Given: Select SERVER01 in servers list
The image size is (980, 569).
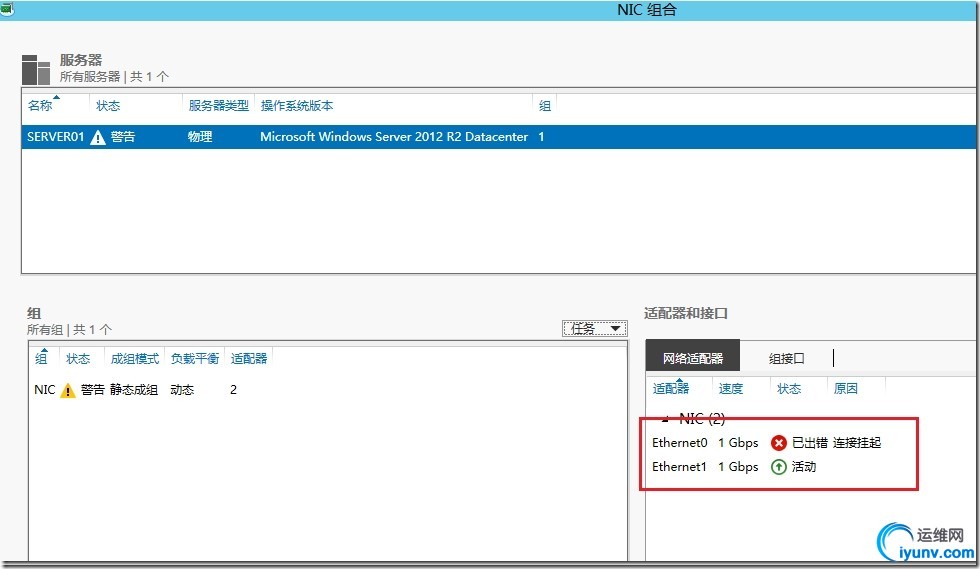Looking at the screenshot, I should (55, 137).
